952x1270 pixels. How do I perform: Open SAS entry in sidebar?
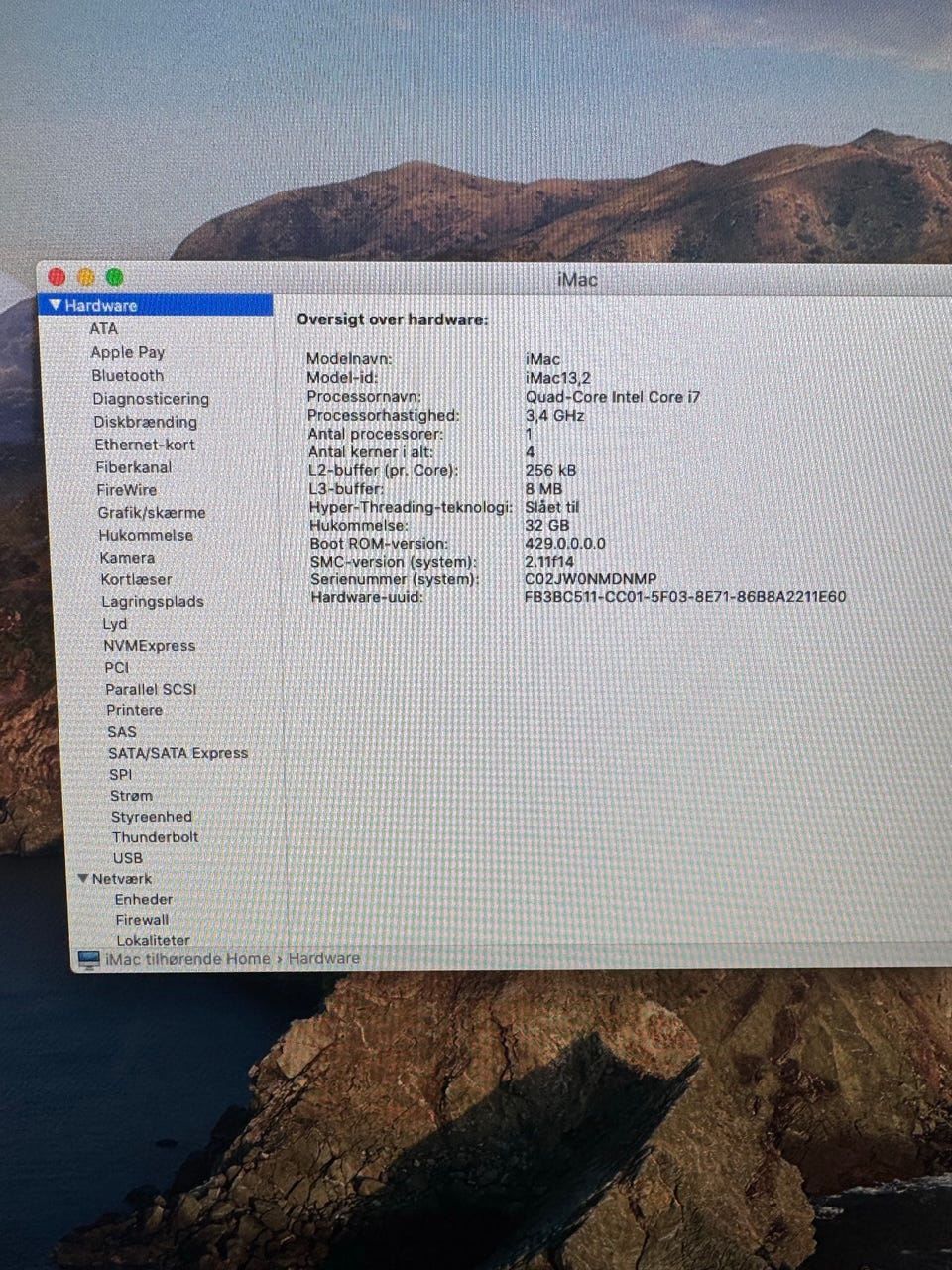point(122,732)
